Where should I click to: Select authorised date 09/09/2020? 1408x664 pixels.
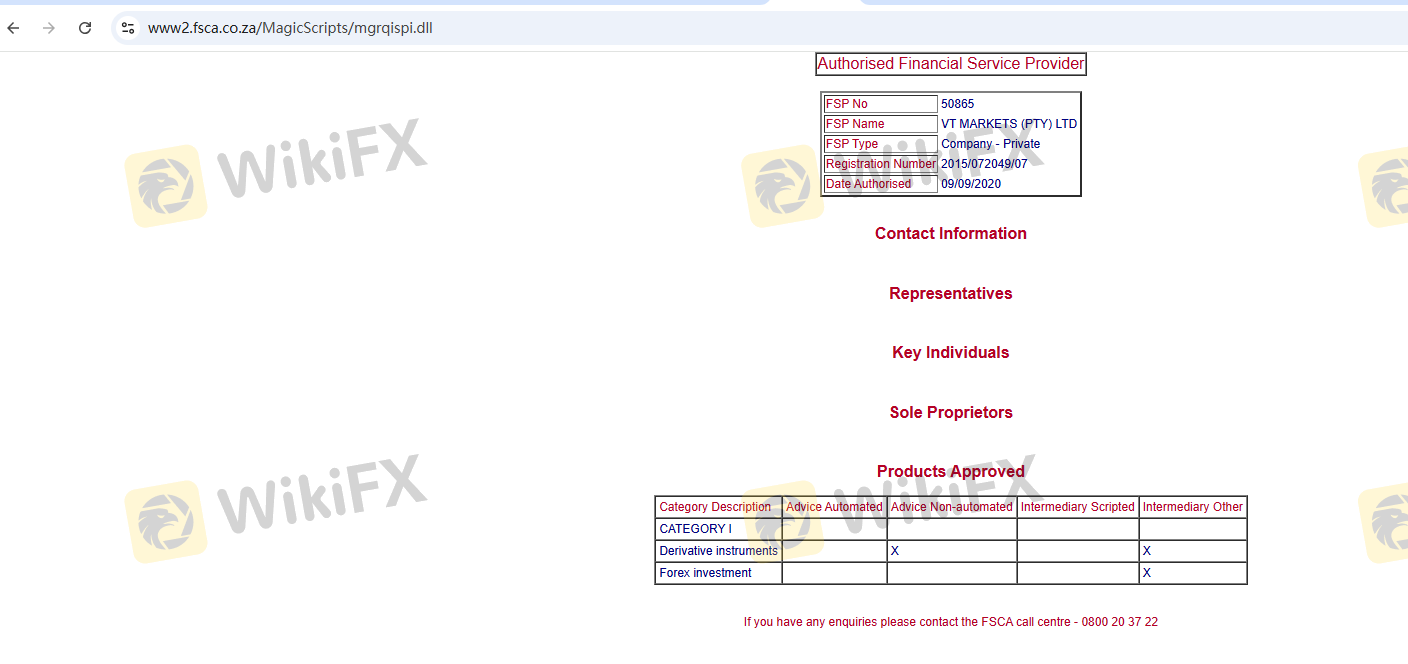coord(971,184)
